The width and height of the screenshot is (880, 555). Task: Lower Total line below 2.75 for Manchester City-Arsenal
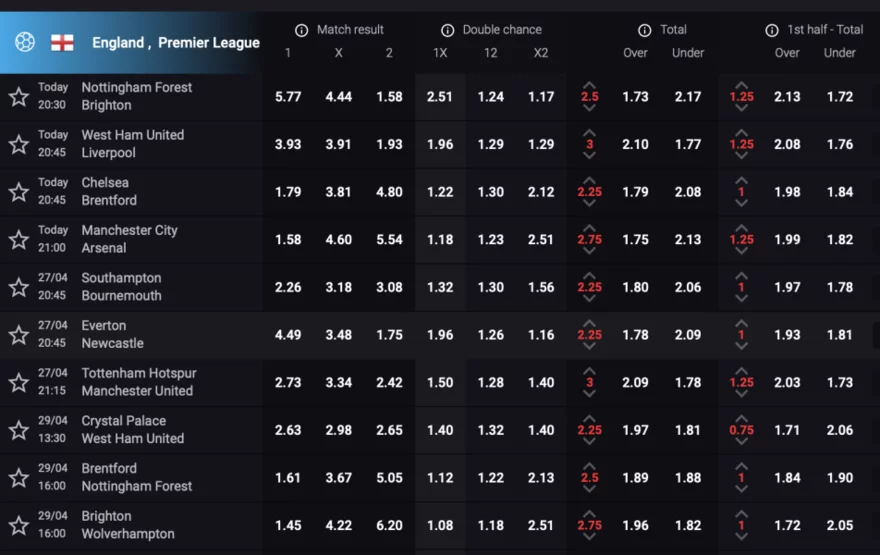(590, 251)
